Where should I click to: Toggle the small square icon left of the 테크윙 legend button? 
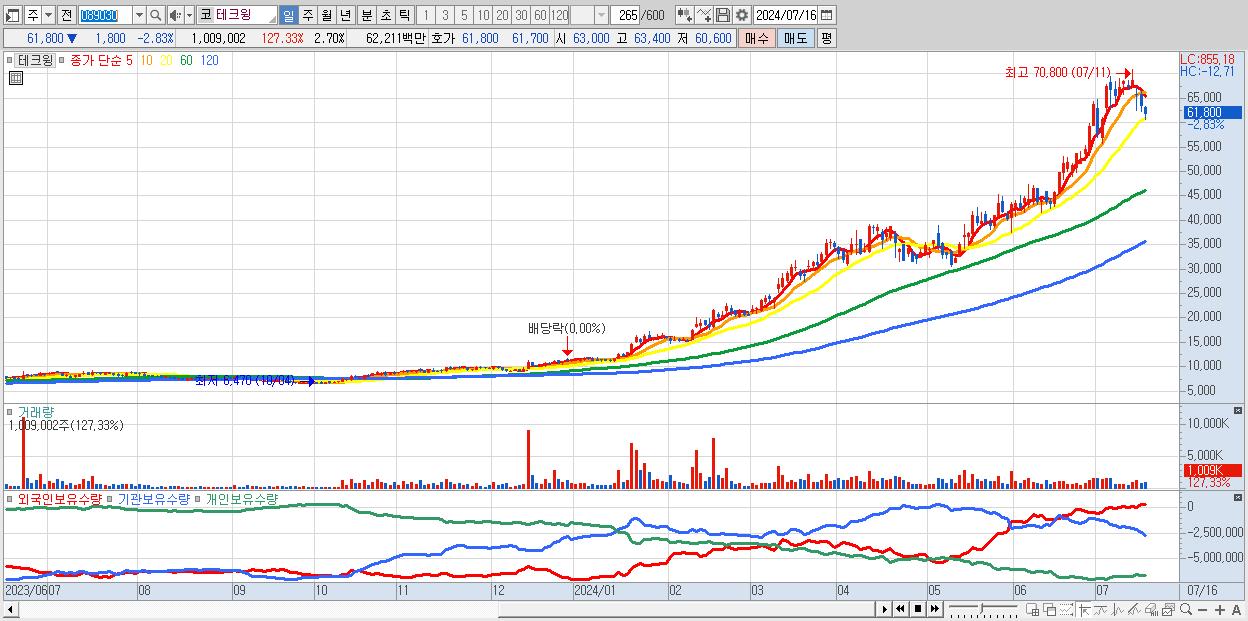click(x=10, y=60)
